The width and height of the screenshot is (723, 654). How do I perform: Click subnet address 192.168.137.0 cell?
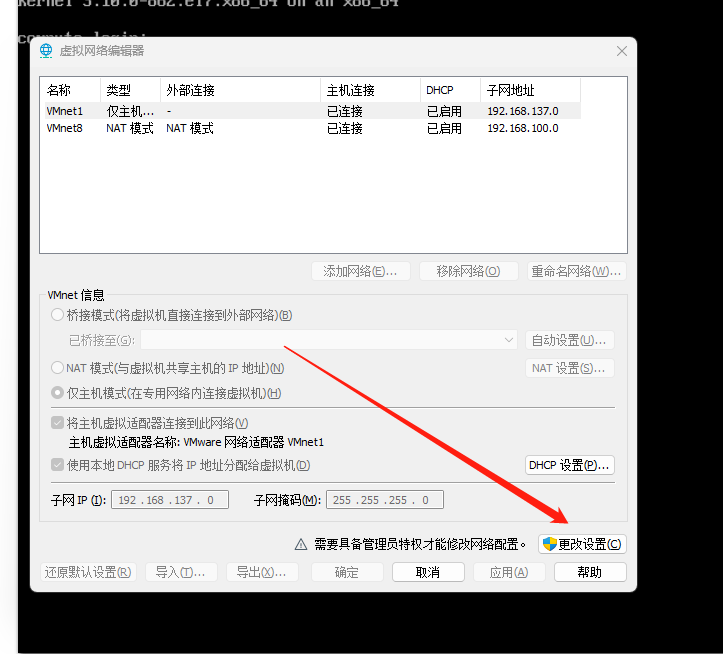[523, 111]
